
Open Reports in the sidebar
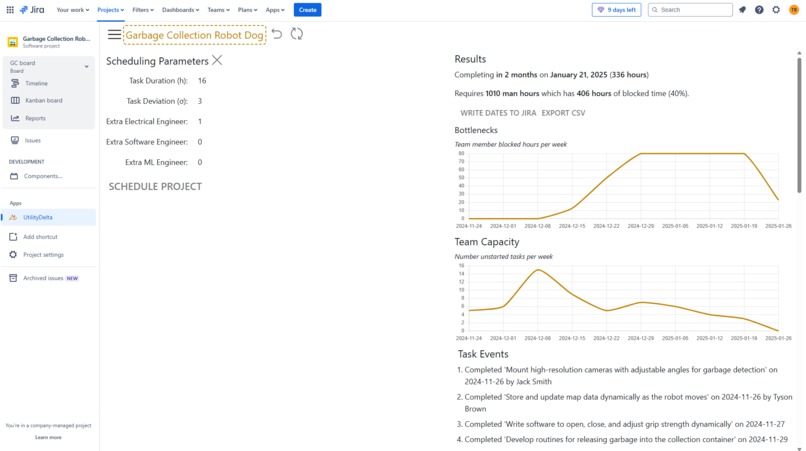(x=35, y=118)
